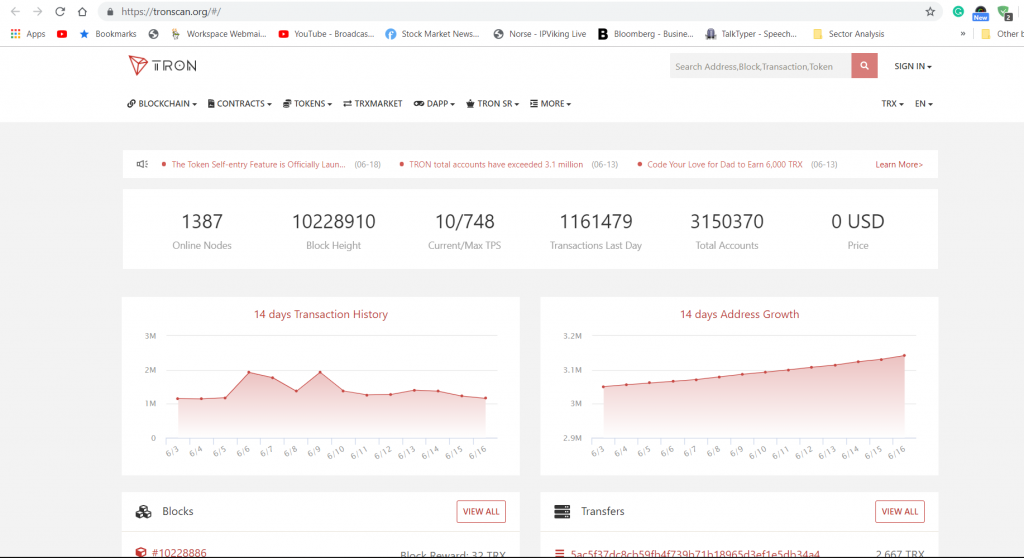Click the 1387 Online Nodes stat
1024x558 pixels.
pyautogui.click(x=202, y=231)
